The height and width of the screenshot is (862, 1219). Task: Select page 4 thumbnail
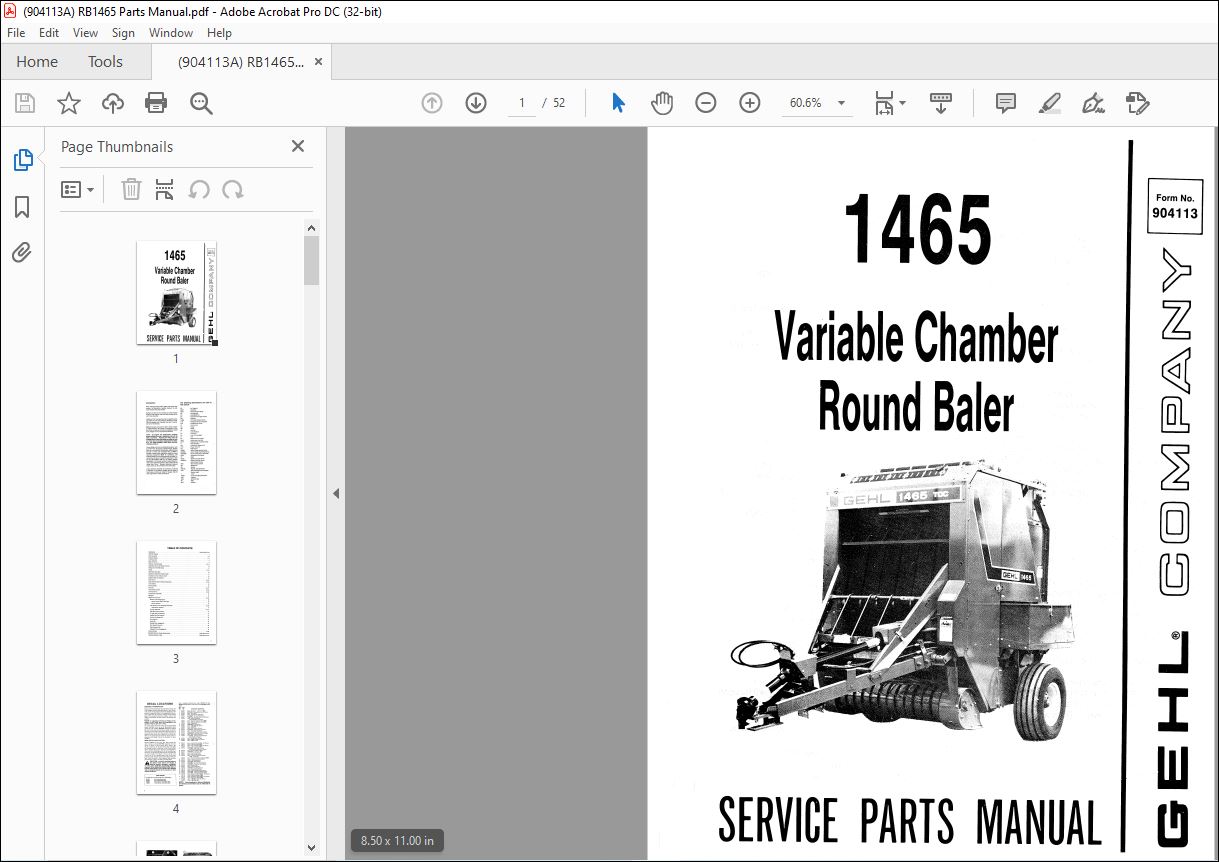coord(176,742)
